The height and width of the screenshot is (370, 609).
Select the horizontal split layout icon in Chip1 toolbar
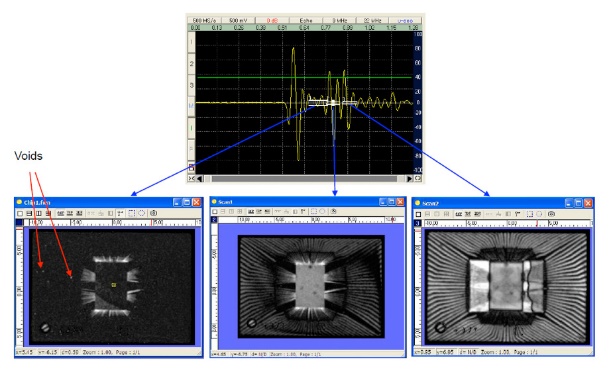29,213
